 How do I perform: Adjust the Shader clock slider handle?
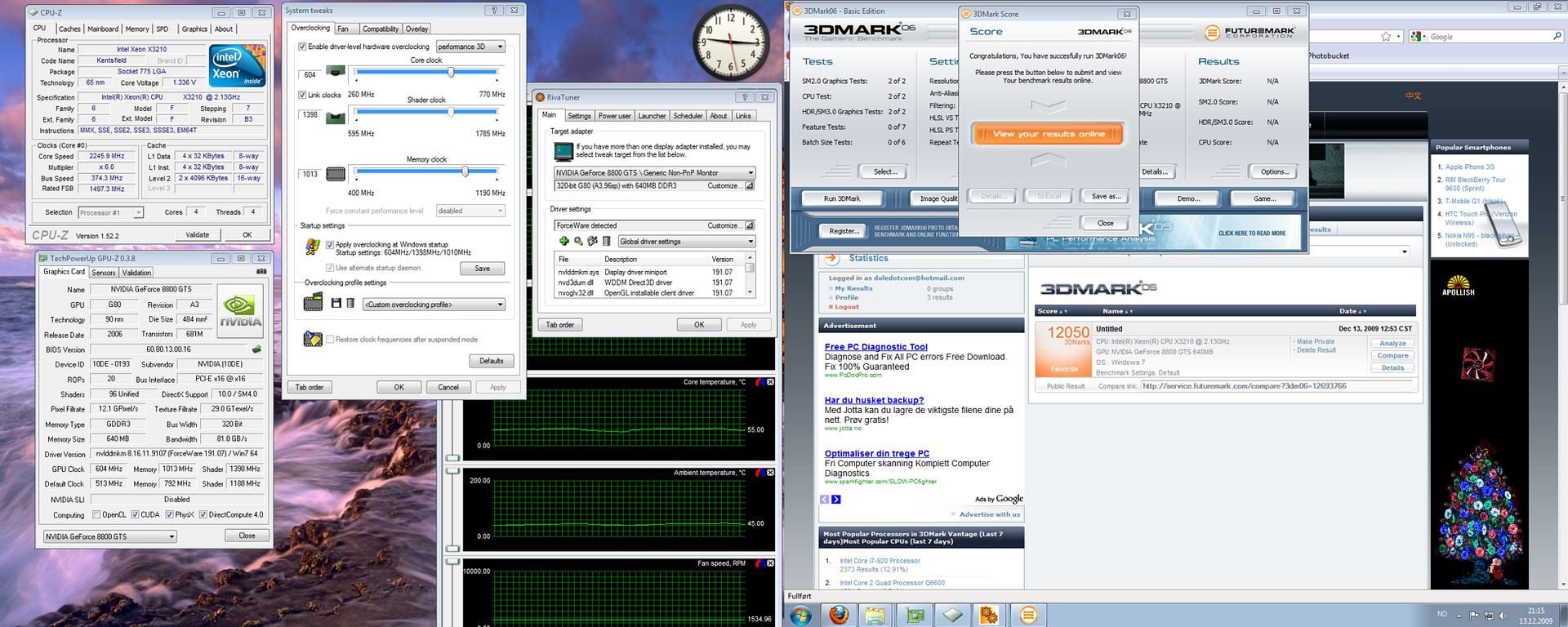(x=449, y=113)
